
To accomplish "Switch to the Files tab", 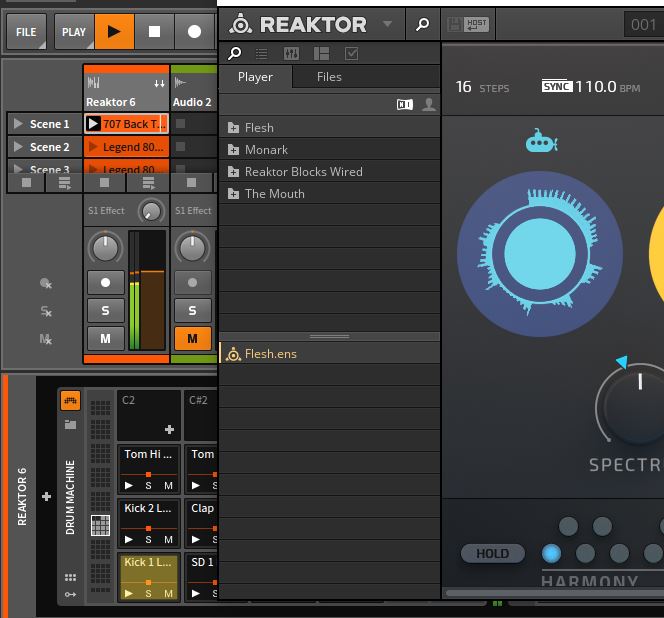I will [329, 77].
